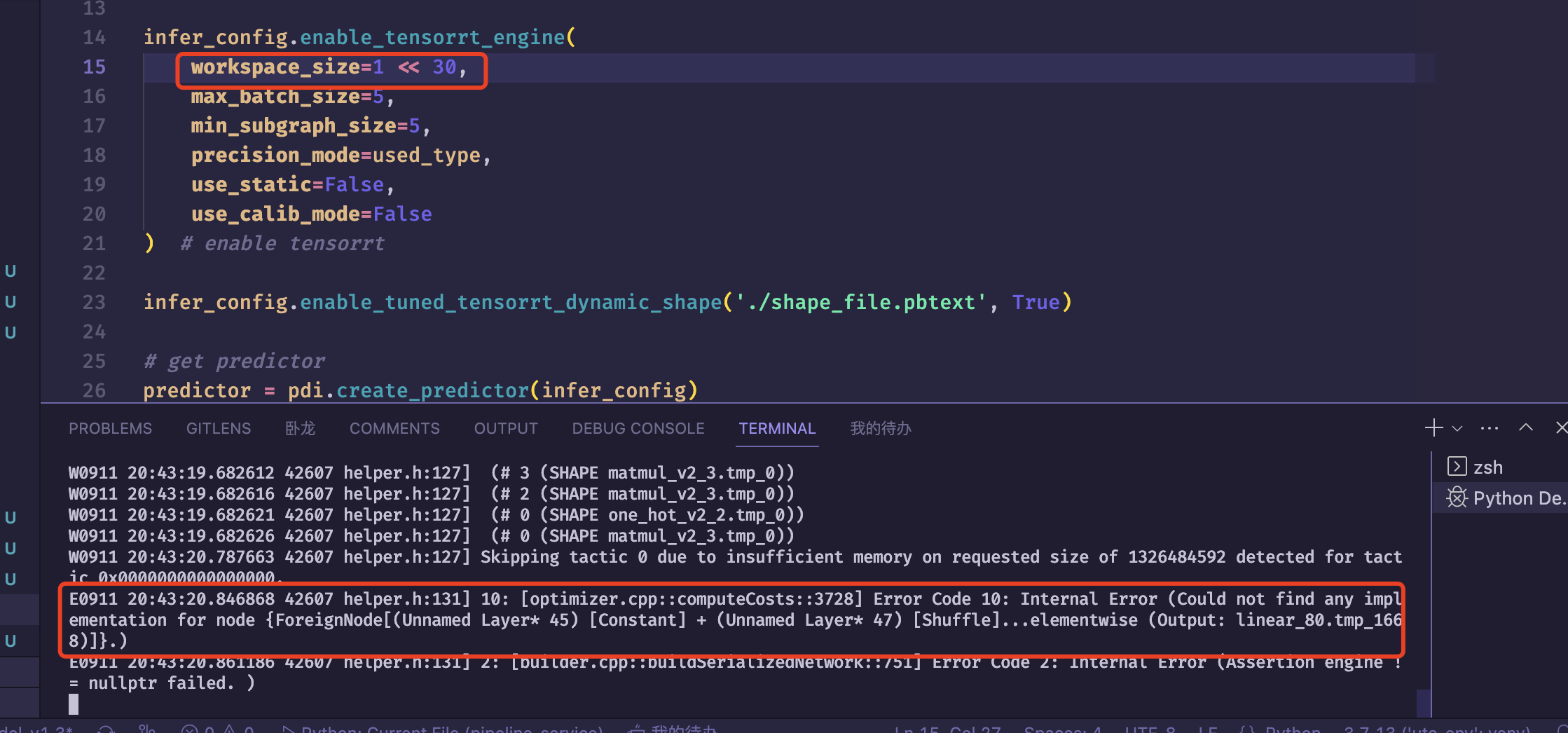Screen dimensions: 1568x733
Task: Close the terminal panel with the X icon
Action: (1563, 428)
